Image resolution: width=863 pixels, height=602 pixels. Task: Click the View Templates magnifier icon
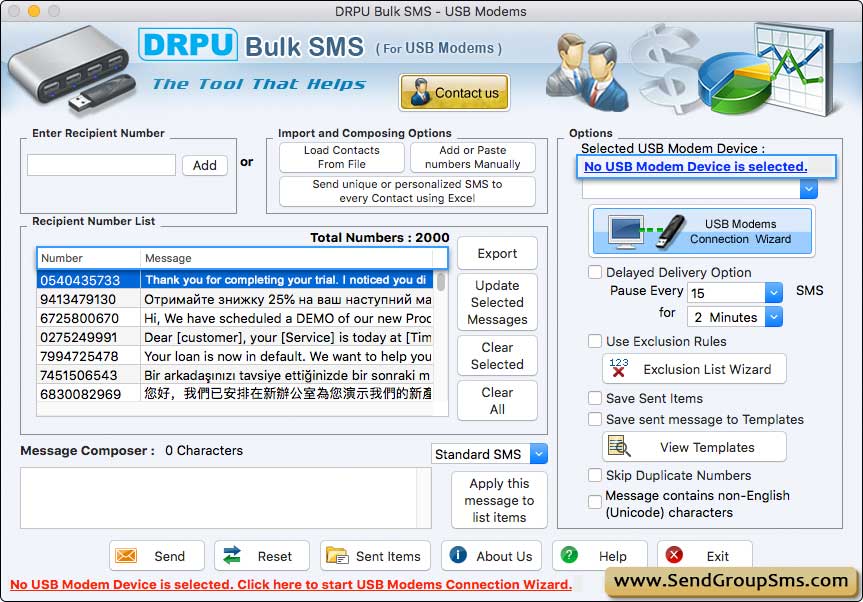pyautogui.click(x=619, y=447)
